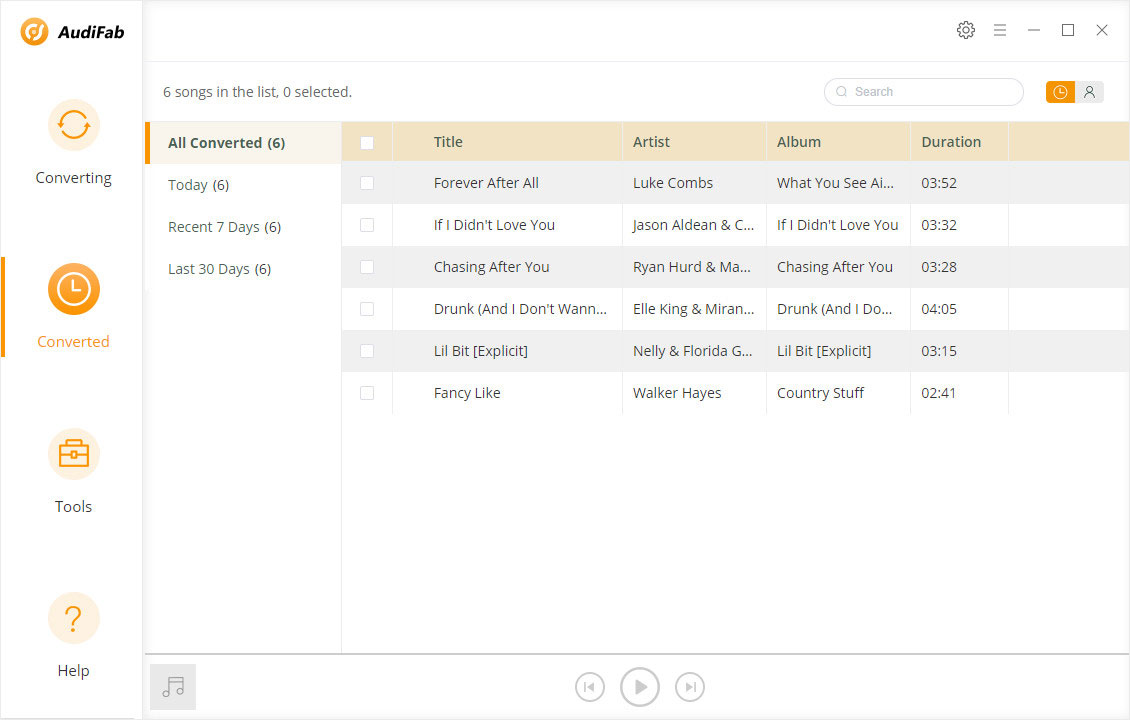The width and height of the screenshot is (1130, 720).
Task: Select the All Converted (6) category
Action: click(244, 143)
